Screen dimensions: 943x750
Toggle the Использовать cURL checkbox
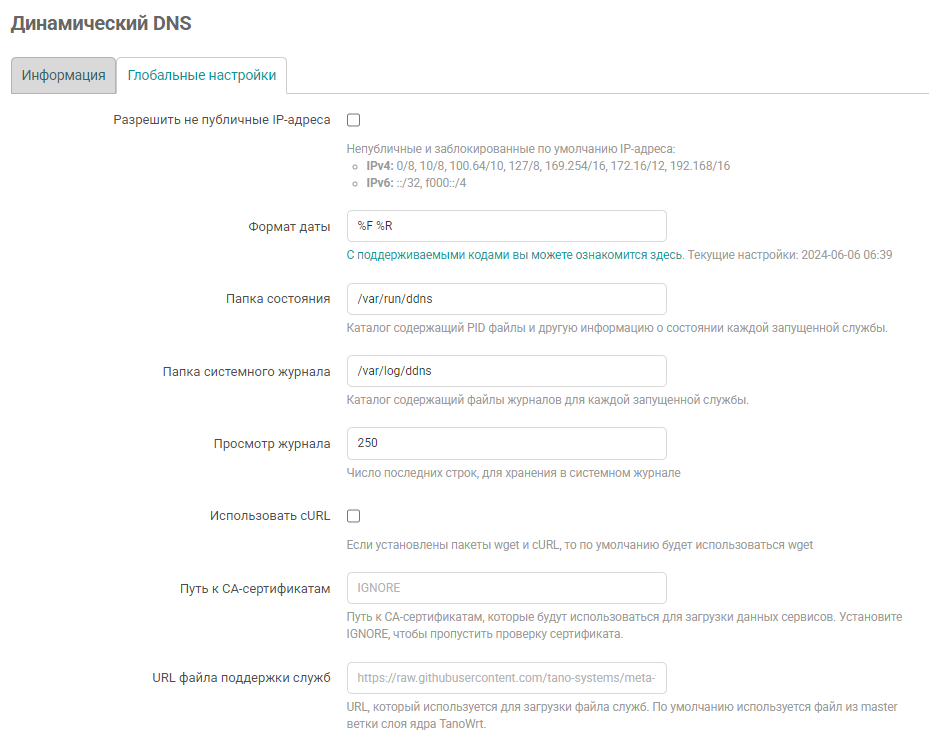pyautogui.click(x=353, y=516)
